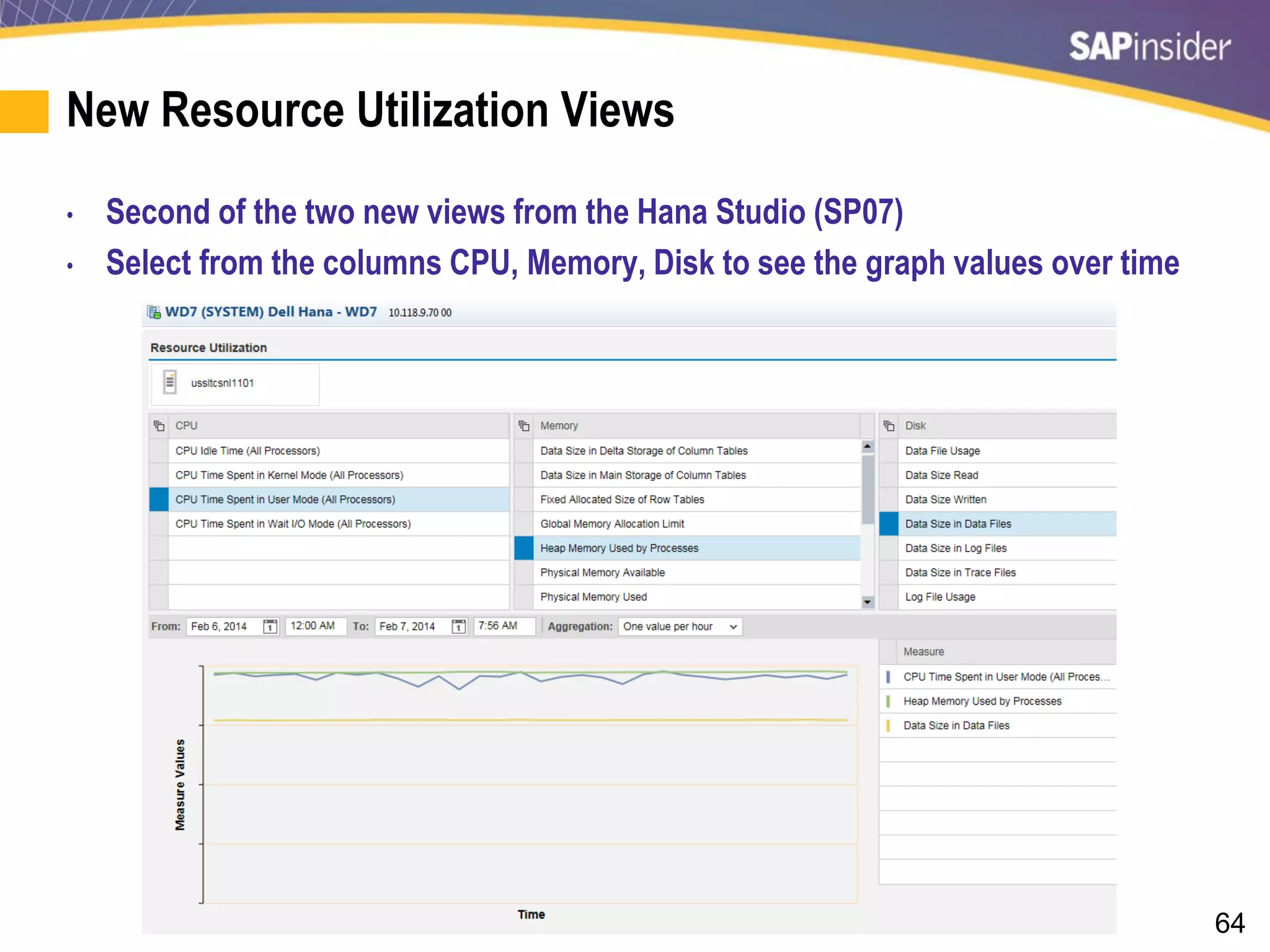This screenshot has height=952, width=1270.
Task: Open the Aggregation dropdown One value per hour
Action: point(680,627)
